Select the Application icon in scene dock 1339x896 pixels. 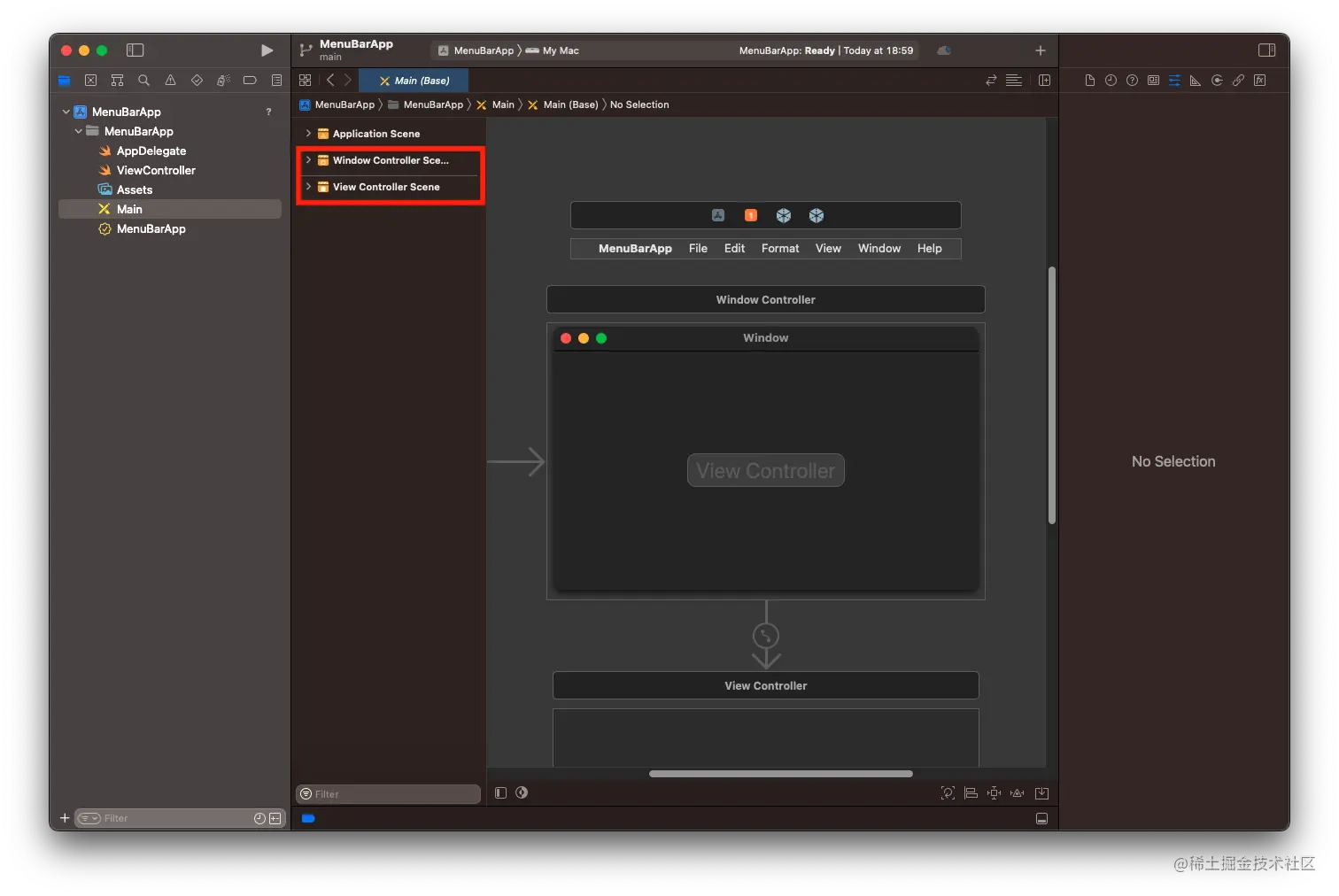point(718,215)
